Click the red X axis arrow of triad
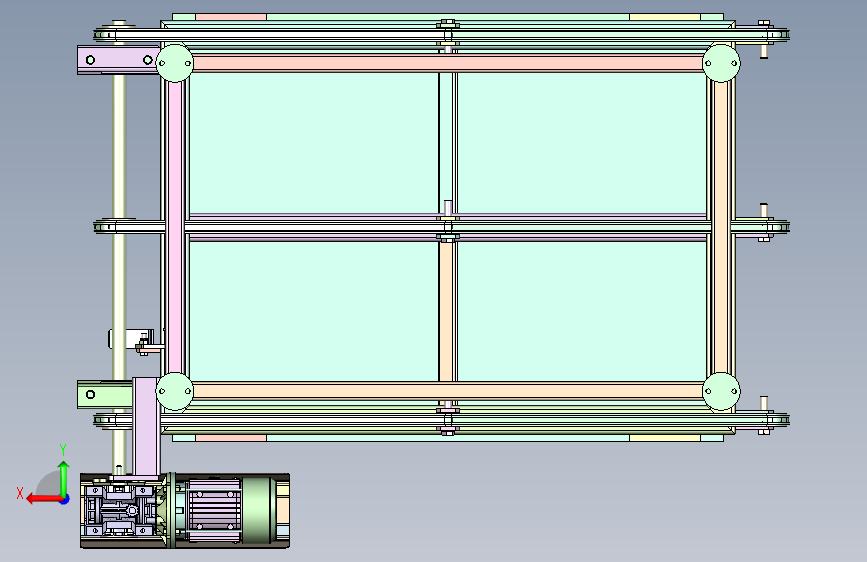Viewport: 867px width, 562px height. [43, 499]
